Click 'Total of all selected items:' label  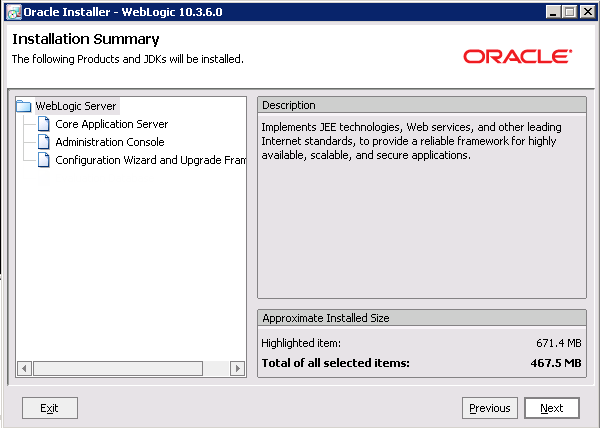click(x=336, y=363)
